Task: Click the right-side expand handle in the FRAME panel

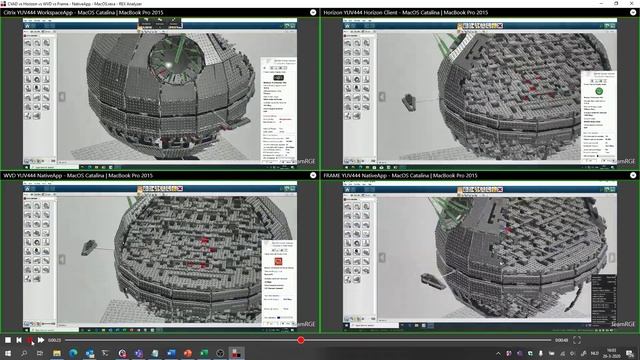Action: point(611,258)
